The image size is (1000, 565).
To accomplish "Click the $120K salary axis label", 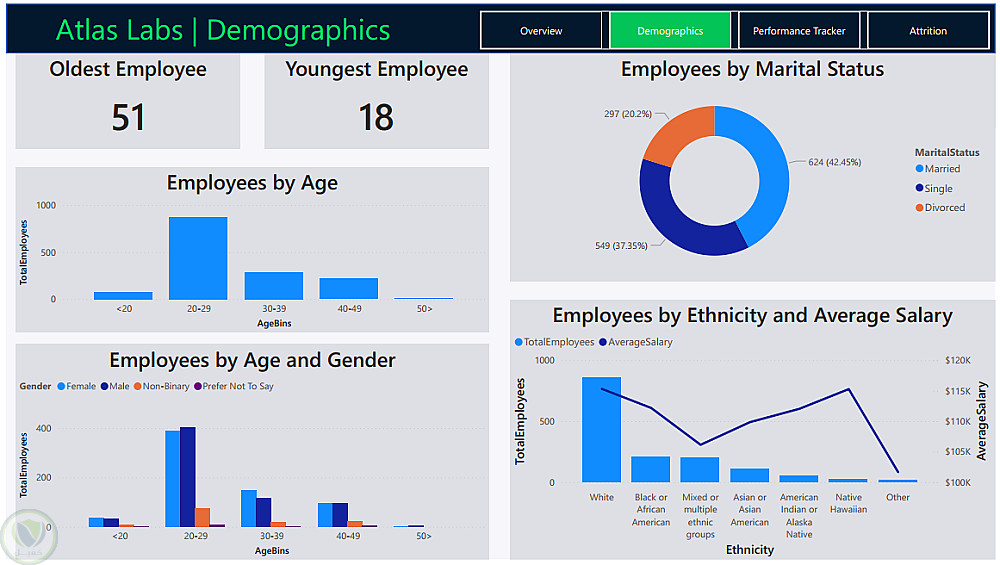I will point(958,360).
